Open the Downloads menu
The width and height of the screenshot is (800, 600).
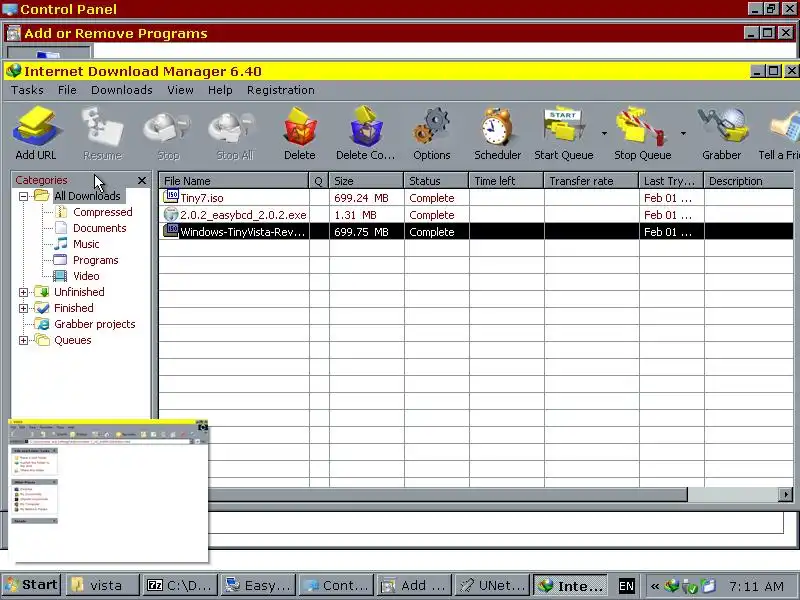click(x=121, y=90)
